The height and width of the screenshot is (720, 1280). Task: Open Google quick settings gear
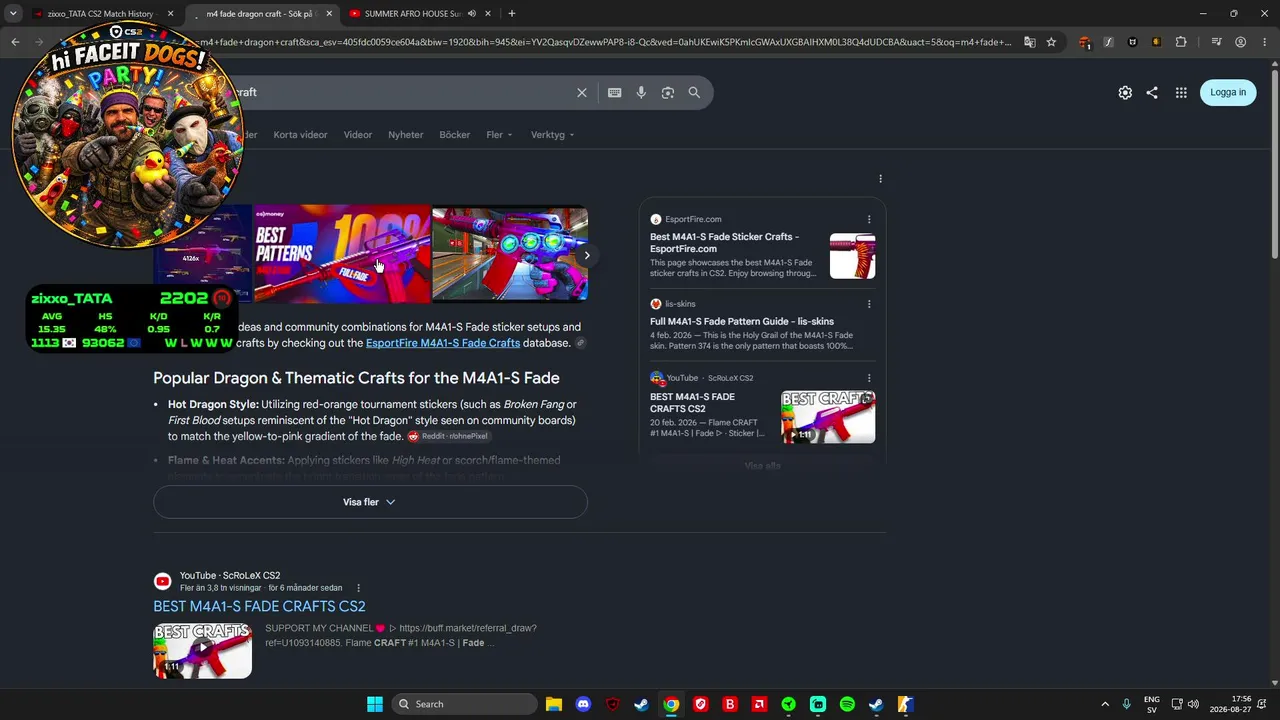pyautogui.click(x=1125, y=92)
